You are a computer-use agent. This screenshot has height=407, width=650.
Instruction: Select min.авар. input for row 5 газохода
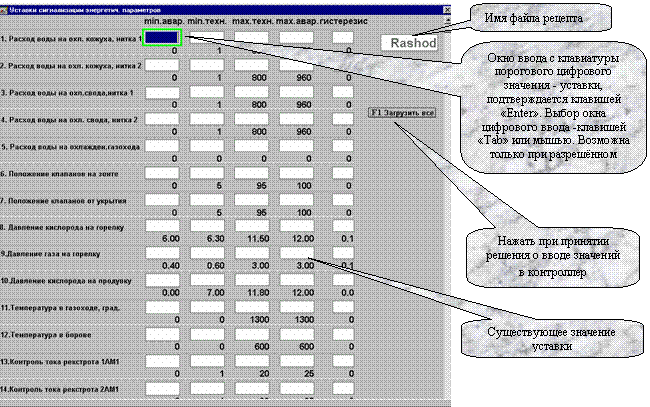tap(162, 146)
